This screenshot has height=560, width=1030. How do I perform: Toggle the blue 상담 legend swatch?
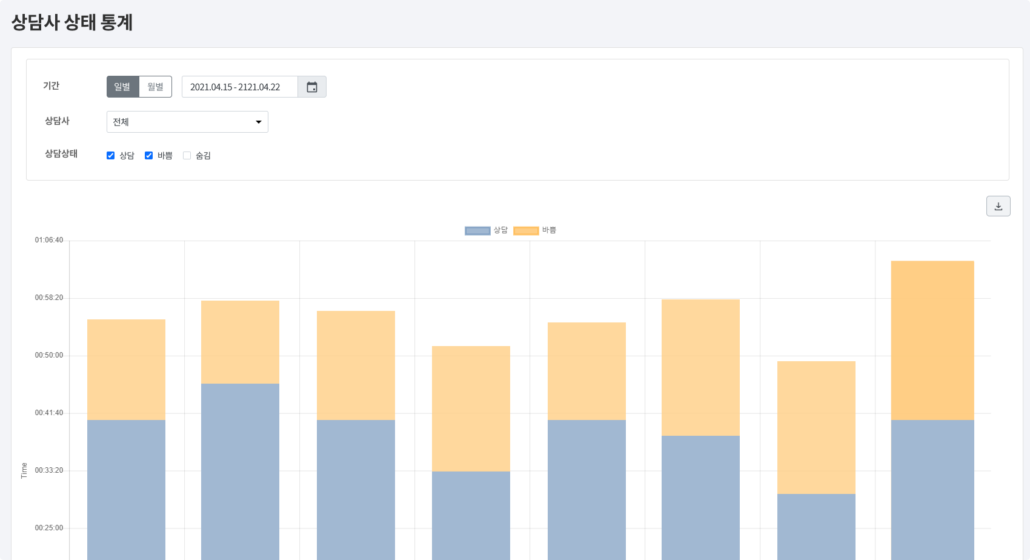point(477,231)
